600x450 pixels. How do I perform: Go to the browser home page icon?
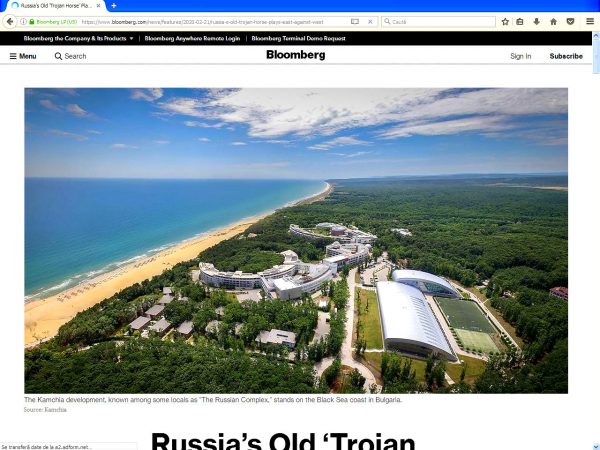553,21
